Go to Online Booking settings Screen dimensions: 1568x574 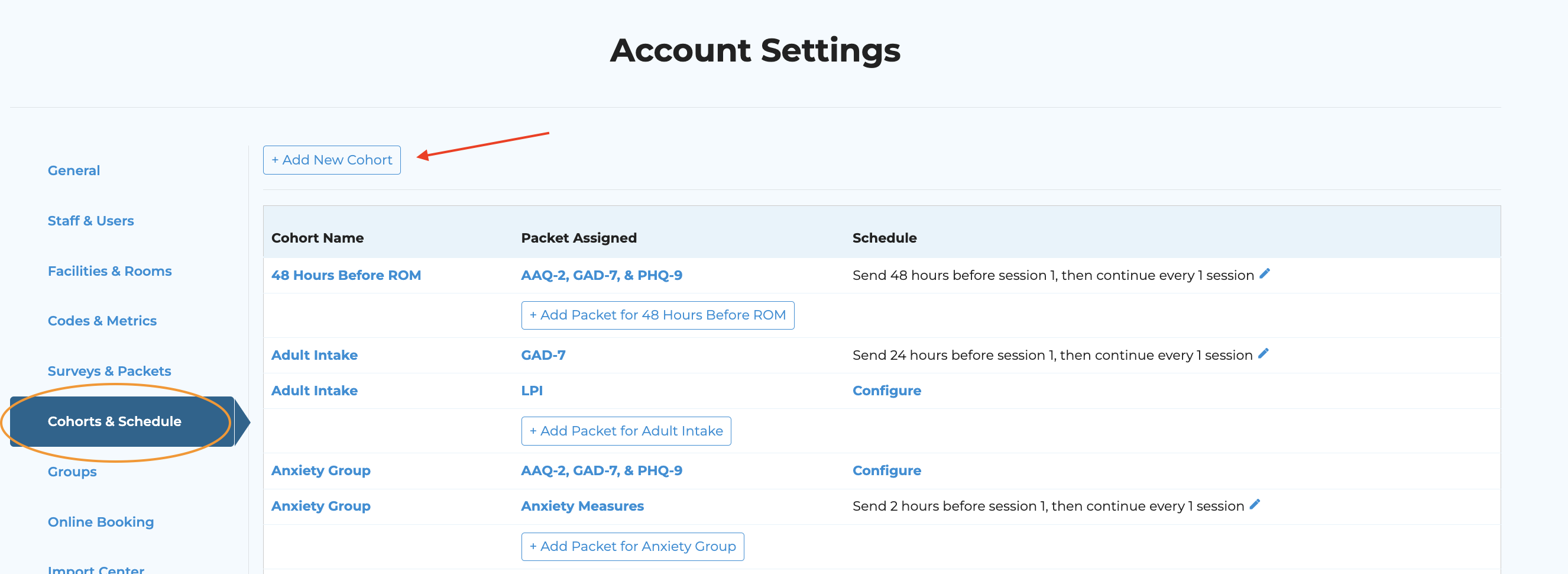click(101, 522)
